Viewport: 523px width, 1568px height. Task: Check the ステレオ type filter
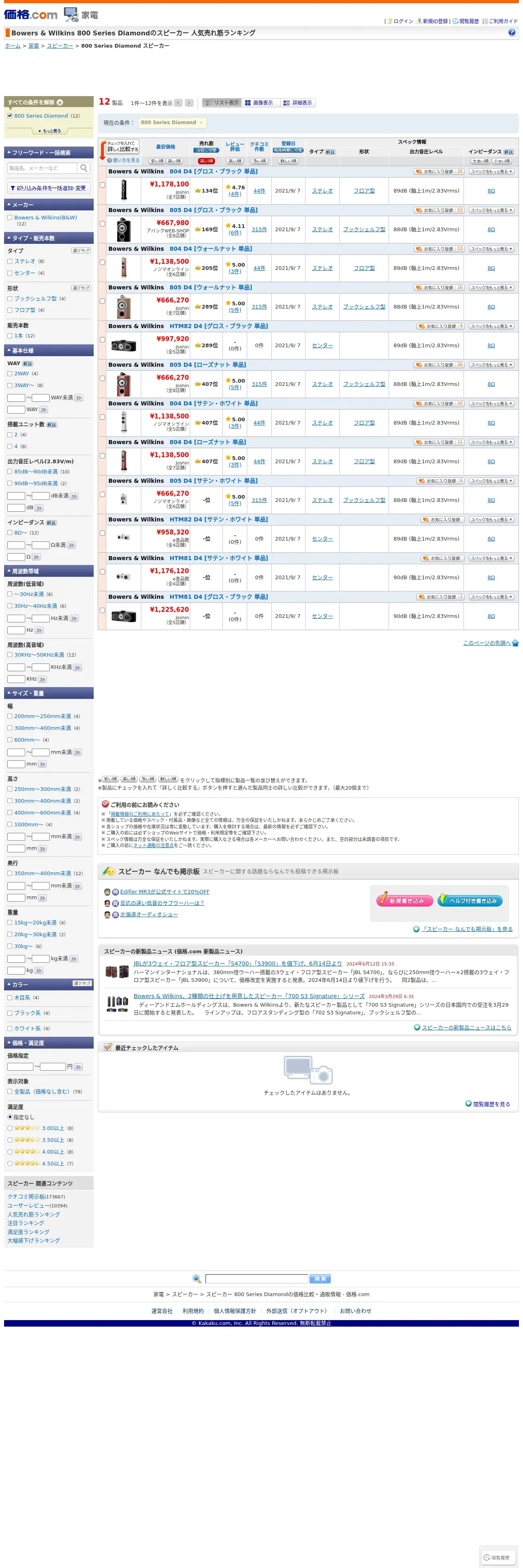10,262
